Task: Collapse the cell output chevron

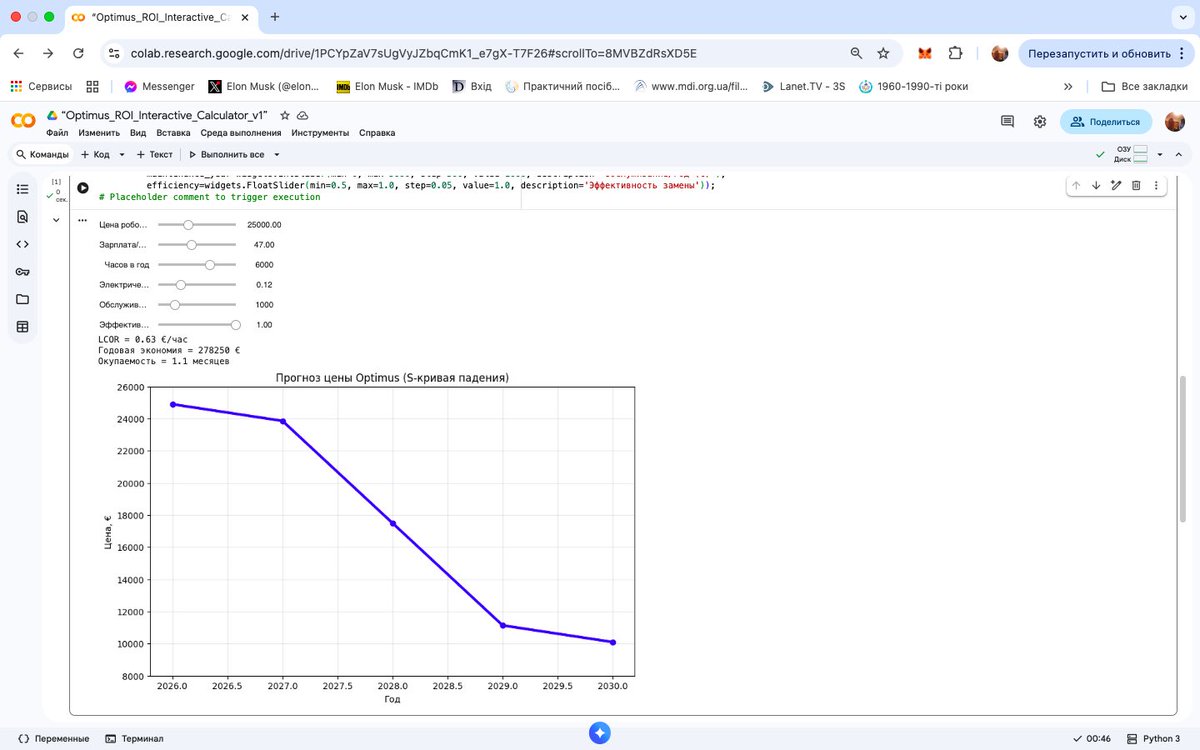Action: click(57, 220)
